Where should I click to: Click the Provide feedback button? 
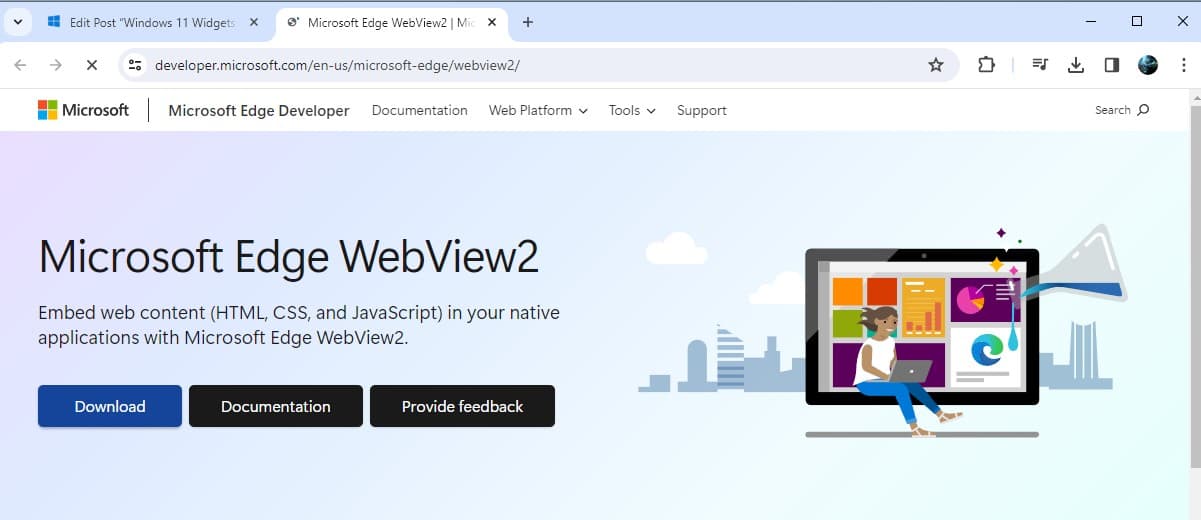tap(462, 406)
